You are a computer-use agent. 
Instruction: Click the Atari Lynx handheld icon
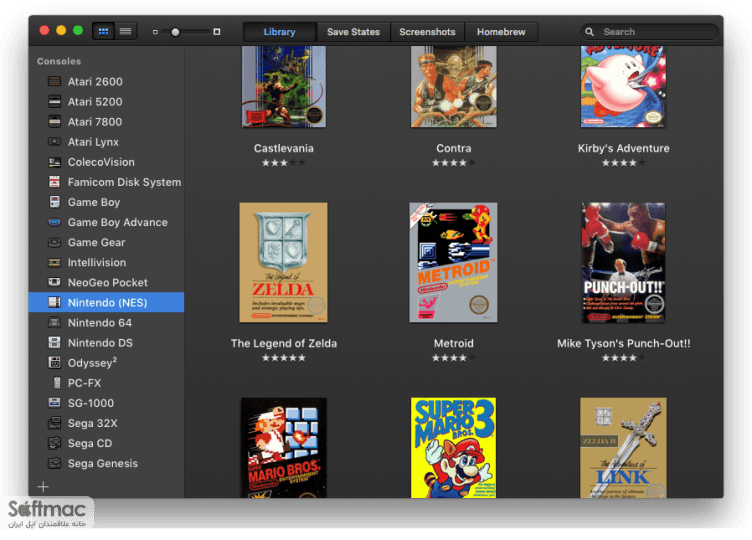click(x=55, y=142)
